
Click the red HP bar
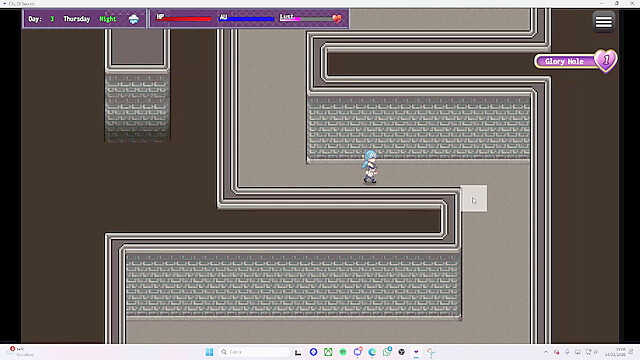184,19
